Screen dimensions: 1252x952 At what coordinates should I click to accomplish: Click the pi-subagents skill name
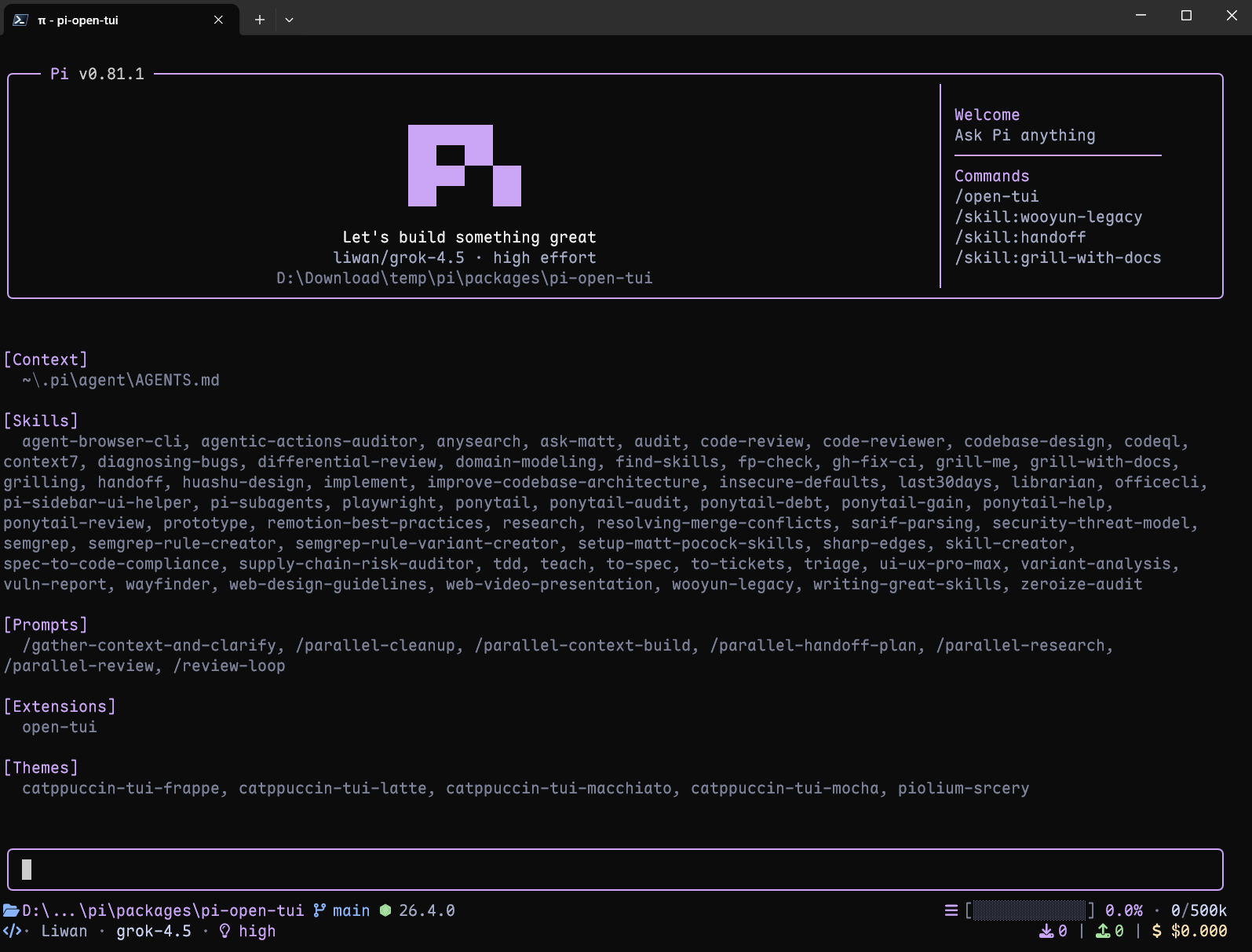(x=267, y=502)
